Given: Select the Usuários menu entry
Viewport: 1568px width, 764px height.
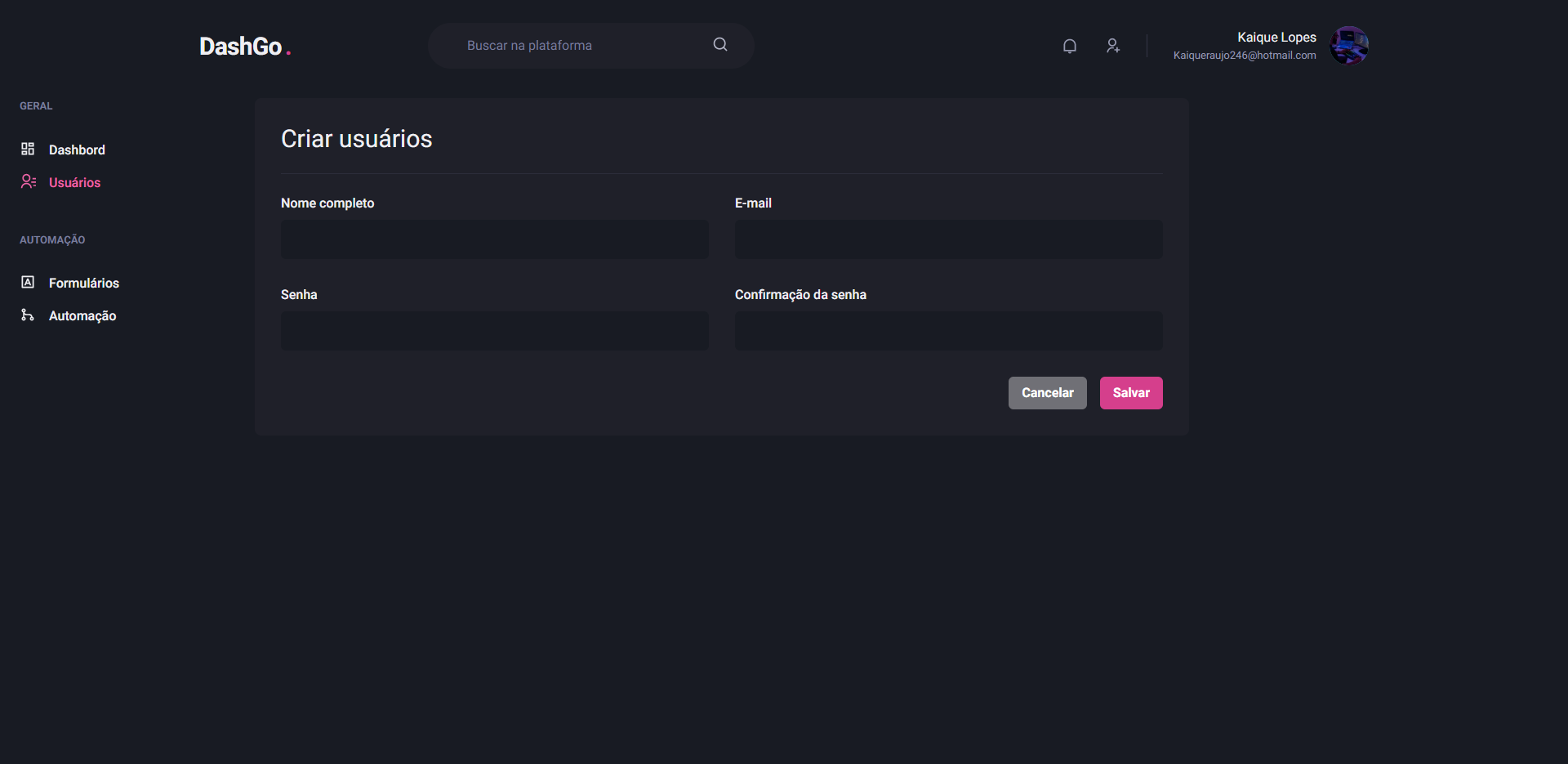Looking at the screenshot, I should 74,182.
